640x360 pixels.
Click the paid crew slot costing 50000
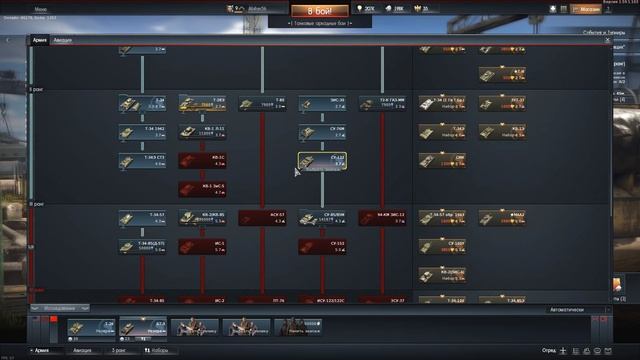coord(299,328)
